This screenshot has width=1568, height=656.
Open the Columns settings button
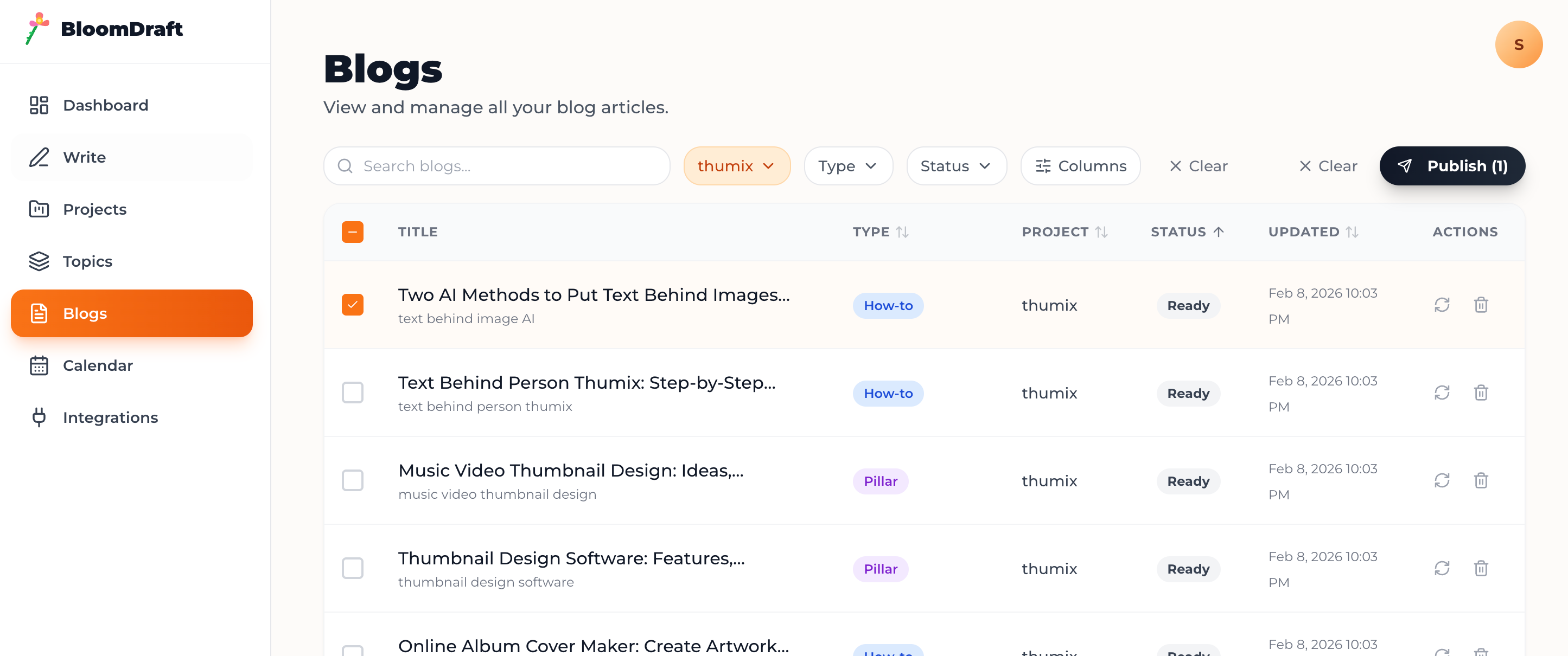tap(1080, 166)
